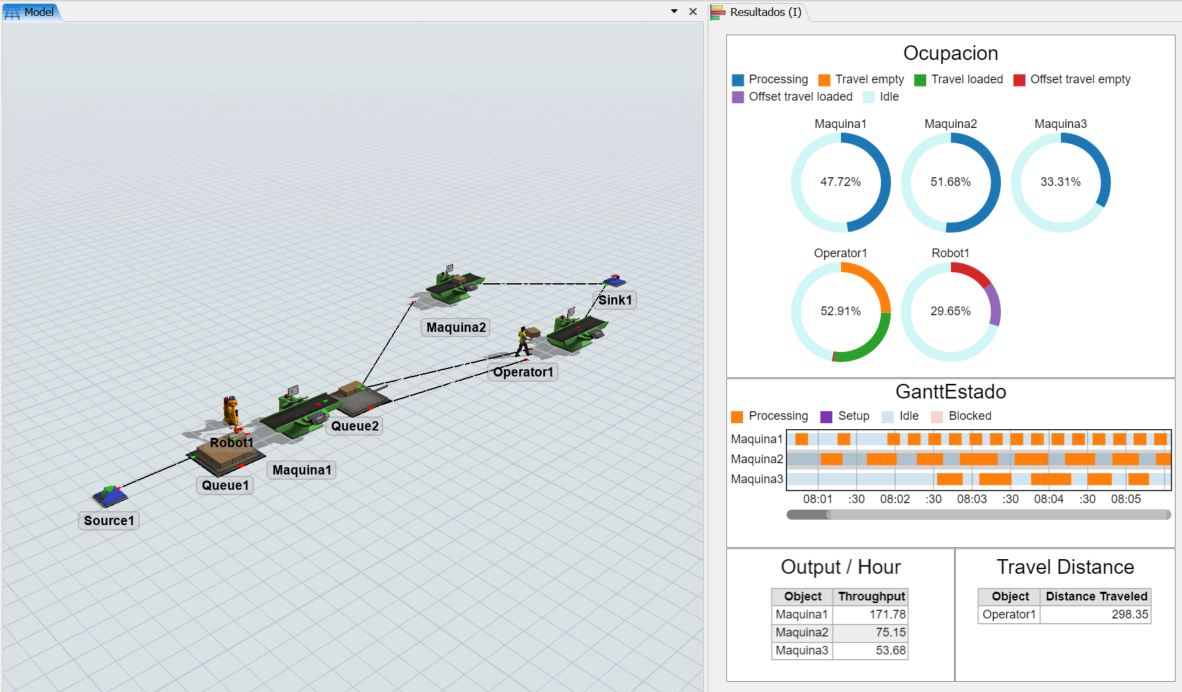
Task: Select the Maquina2 processor in the model
Action: click(x=453, y=284)
